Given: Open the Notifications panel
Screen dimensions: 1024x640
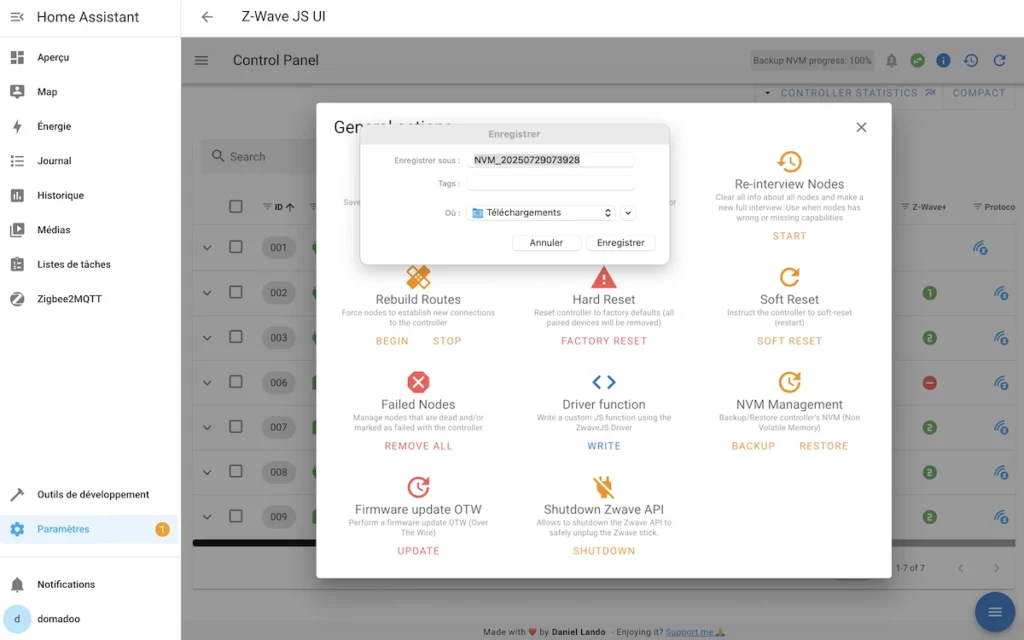Looking at the screenshot, I should 90,584.
